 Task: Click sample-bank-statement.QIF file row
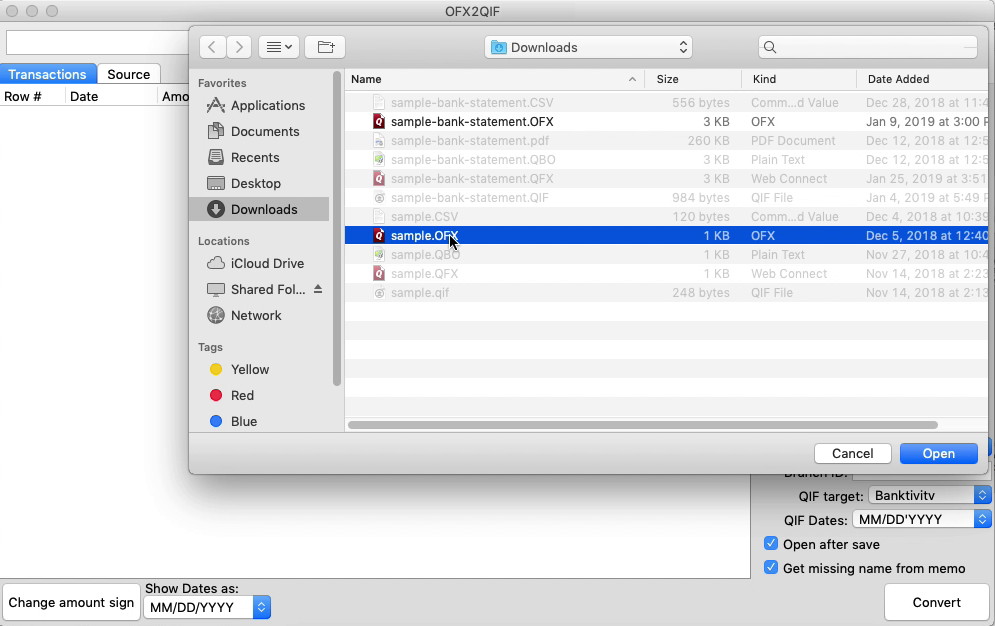point(666,198)
